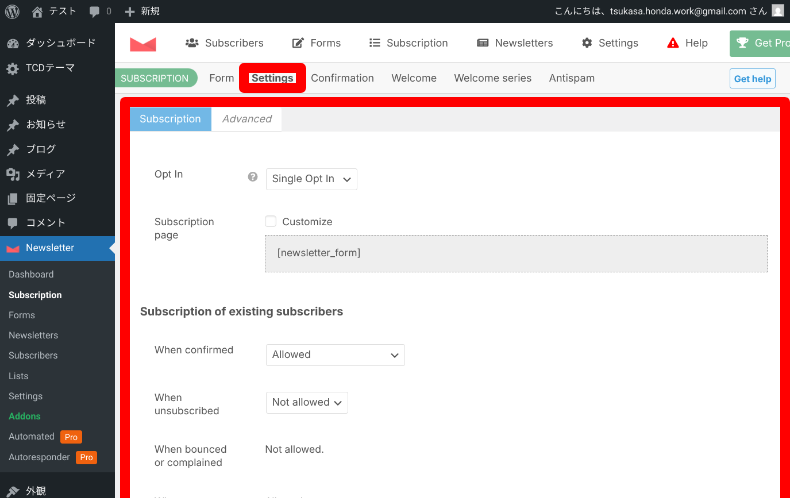This screenshot has width=790, height=498.
Task: Open the When confirmed dropdown
Action: 335,355
